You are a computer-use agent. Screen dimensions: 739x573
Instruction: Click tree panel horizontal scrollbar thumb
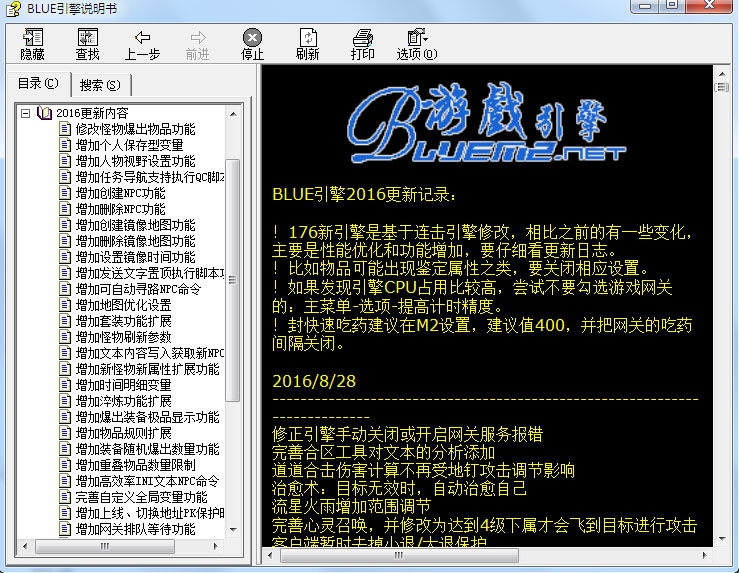click(x=105, y=547)
